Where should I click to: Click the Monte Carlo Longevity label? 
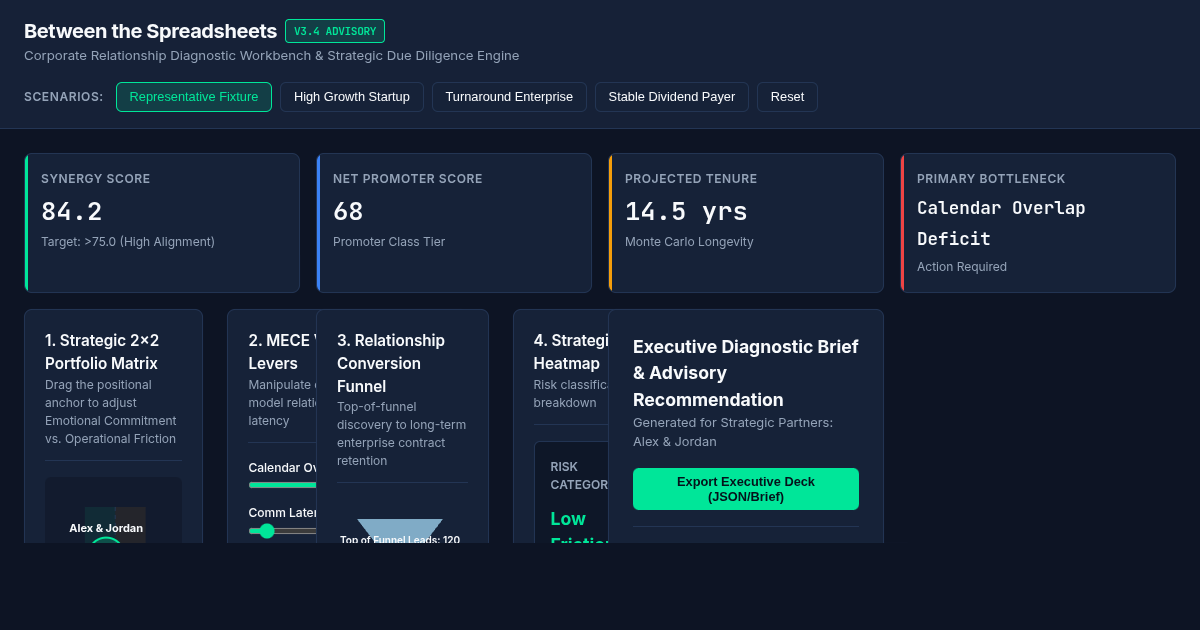[689, 242]
